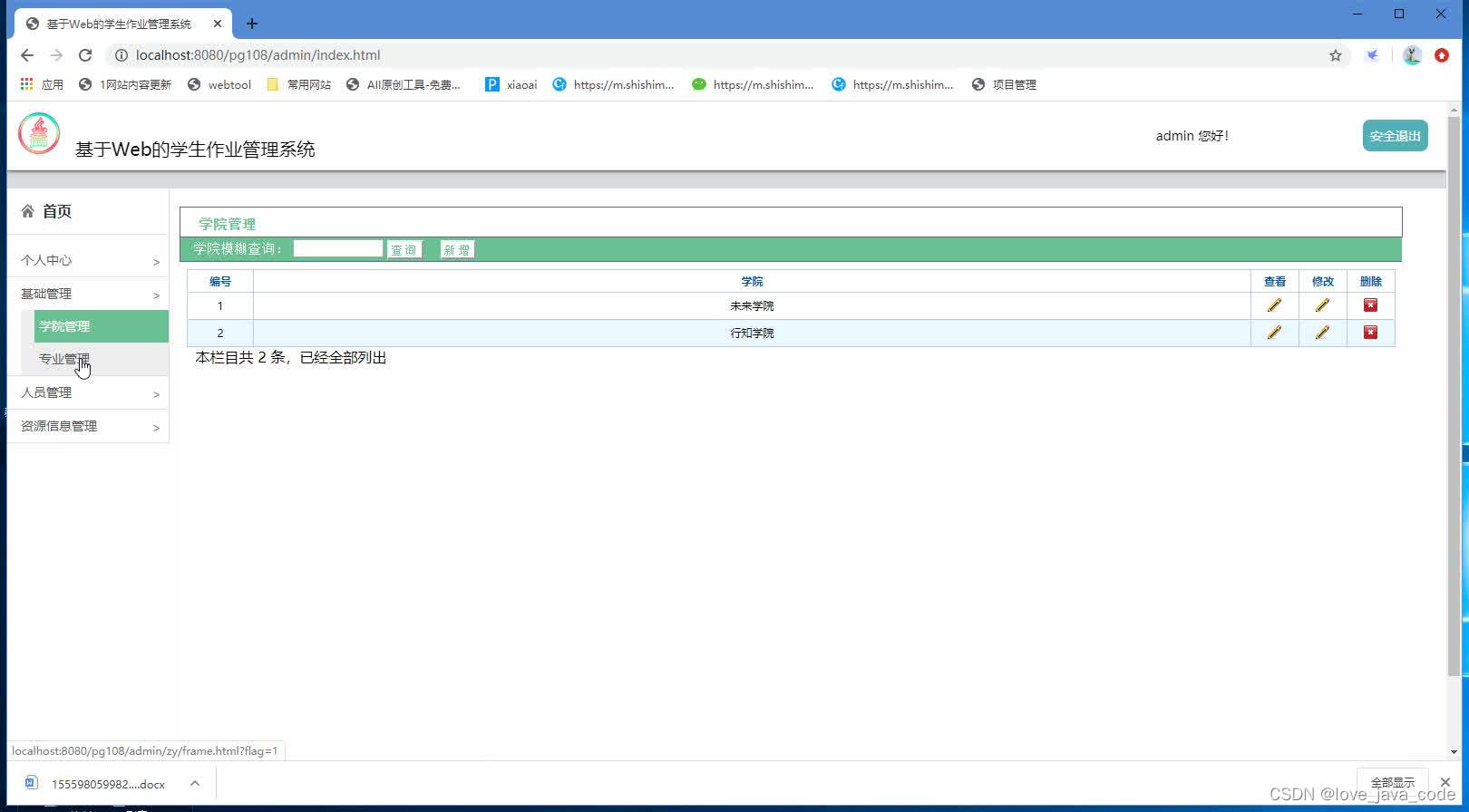
Task: Reload the page with refresh icon
Action: coord(85,55)
